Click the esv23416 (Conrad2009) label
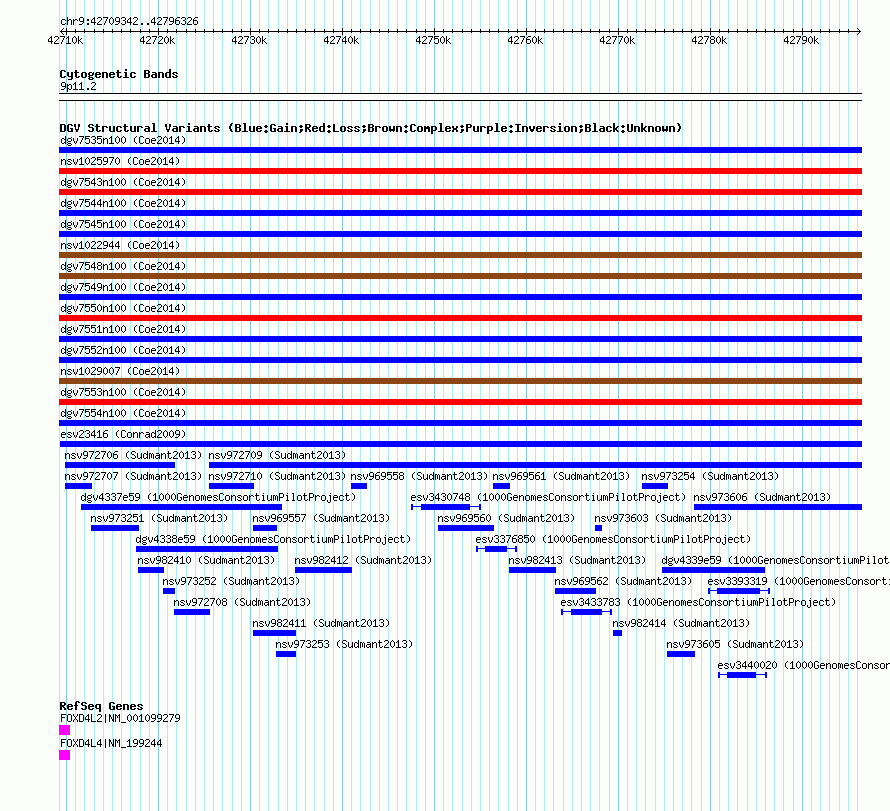Image resolution: width=890 pixels, height=811 pixels. [123, 434]
